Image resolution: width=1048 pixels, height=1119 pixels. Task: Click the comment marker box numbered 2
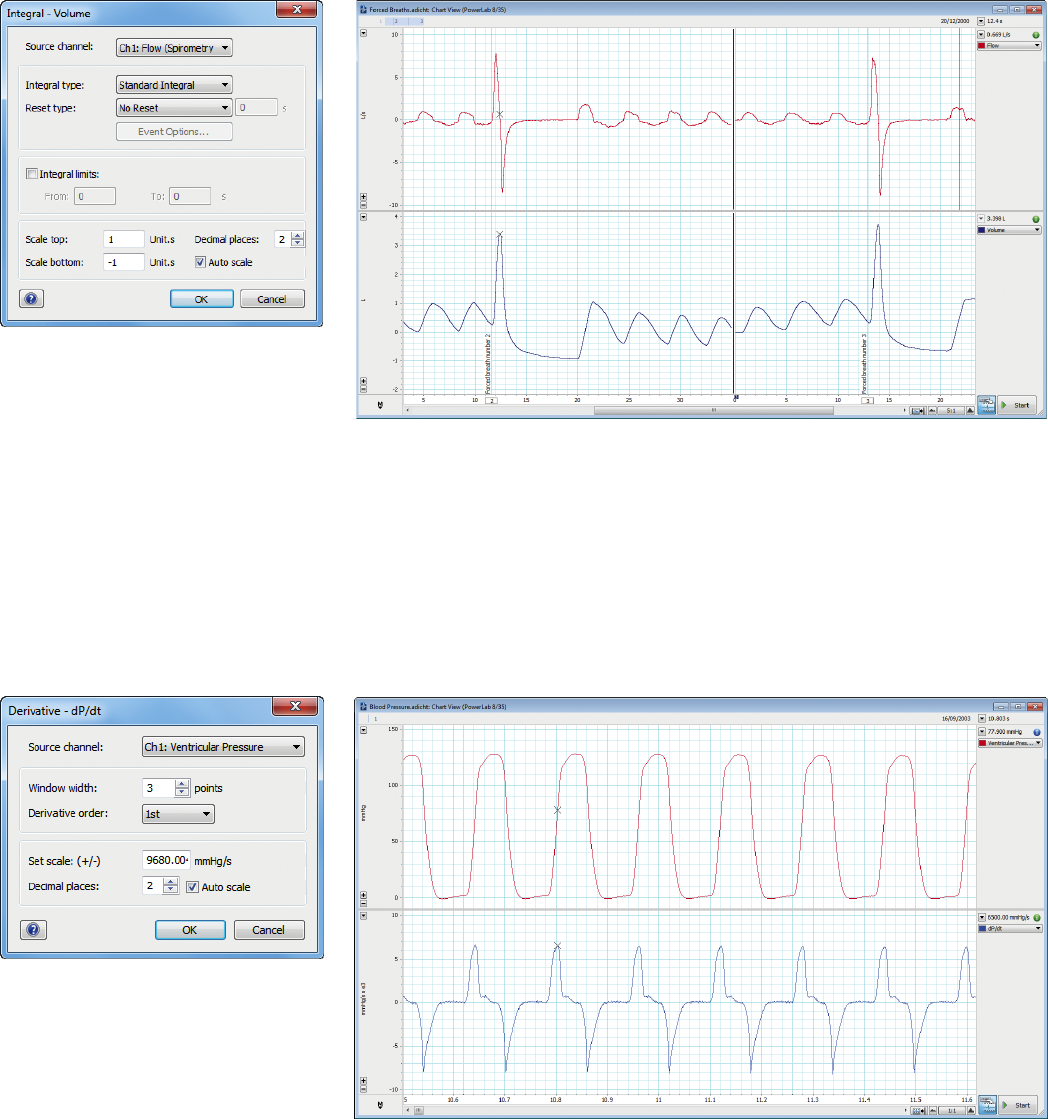pyautogui.click(x=492, y=400)
